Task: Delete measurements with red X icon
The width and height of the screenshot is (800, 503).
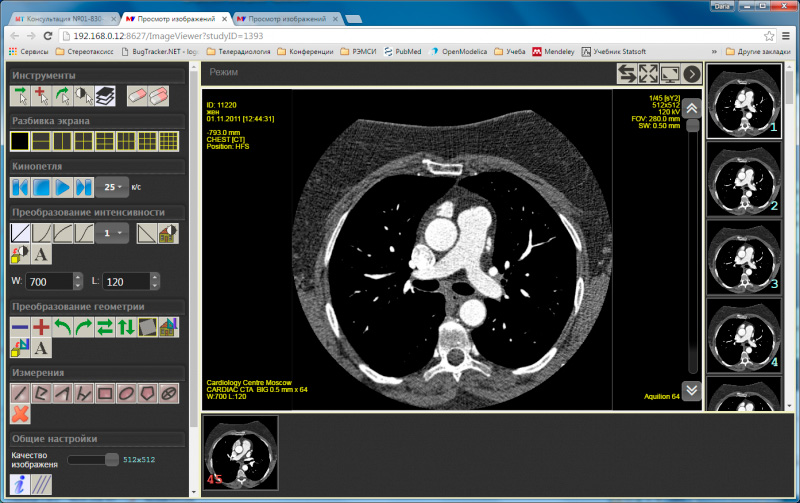Action: 20,414
